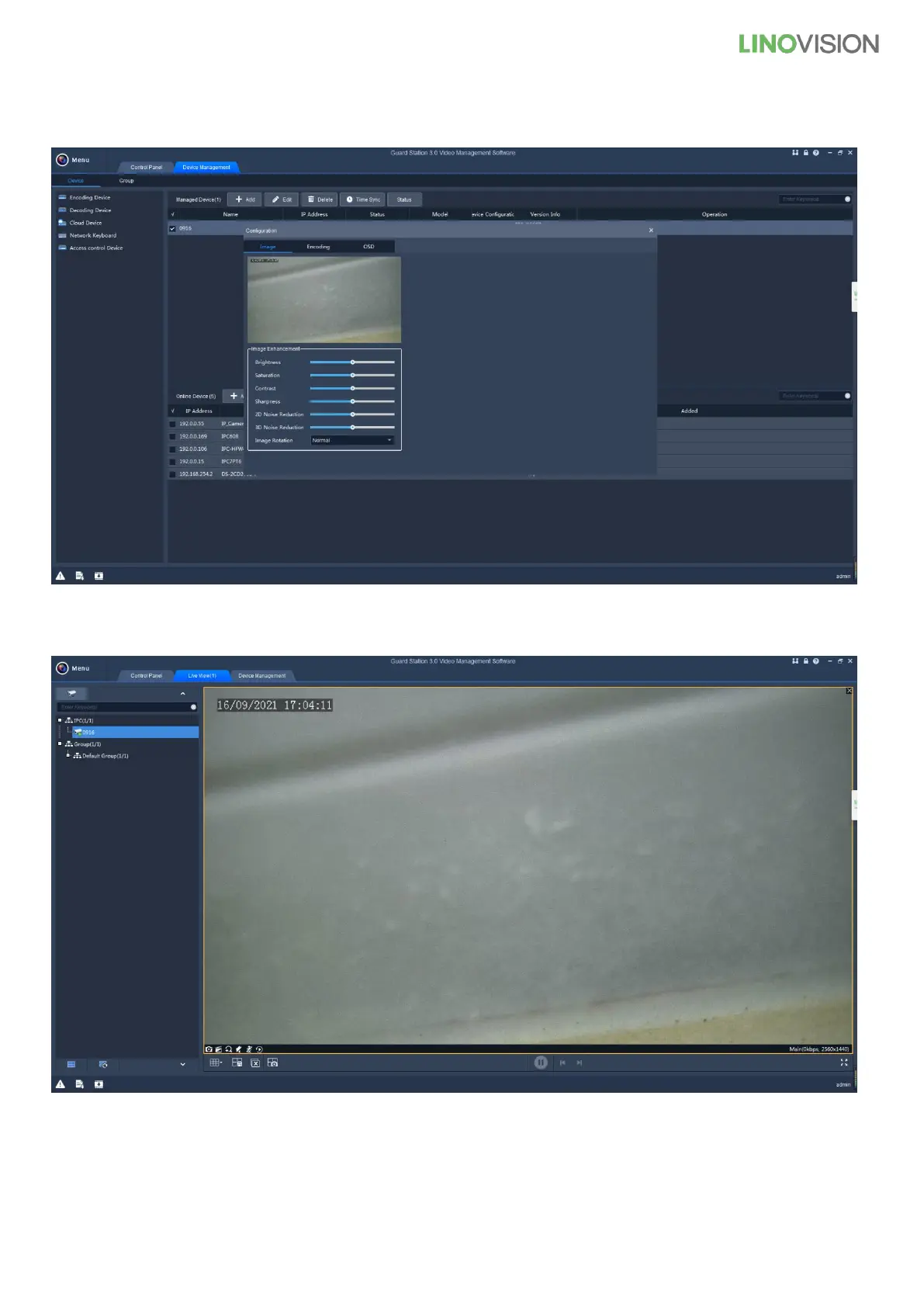Screen dimensions: 924x1307
Task: Click the previous frame control beside pause
Action: pyautogui.click(x=562, y=1063)
